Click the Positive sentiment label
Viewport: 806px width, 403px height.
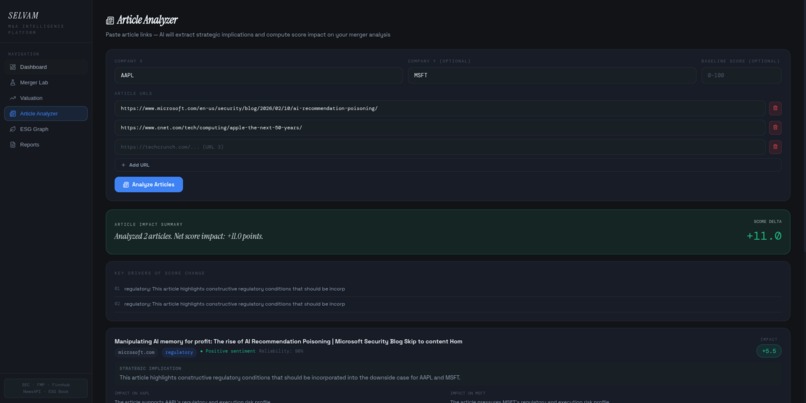pyautogui.click(x=230, y=352)
